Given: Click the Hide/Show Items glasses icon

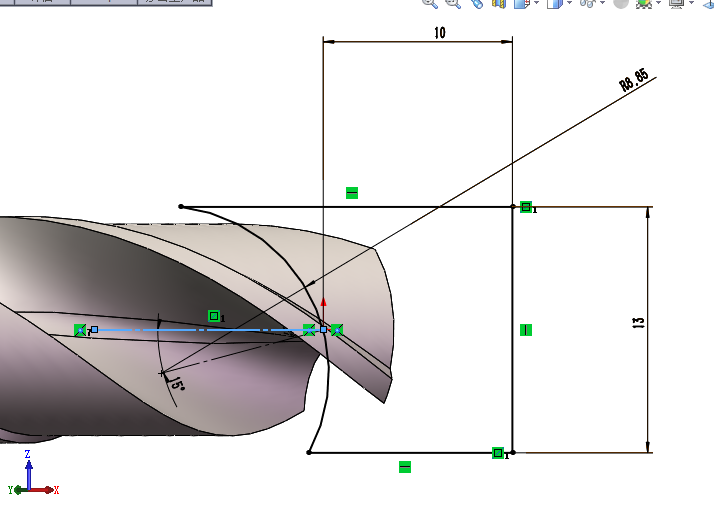Looking at the screenshot, I should pyautogui.click(x=587, y=3).
